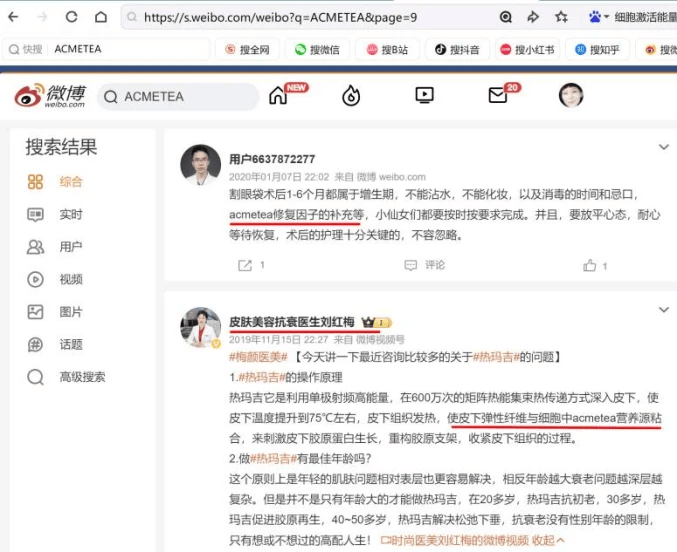The height and width of the screenshot is (552, 677).
Task: Open the 用户6637872277 username link
Action: [272, 159]
